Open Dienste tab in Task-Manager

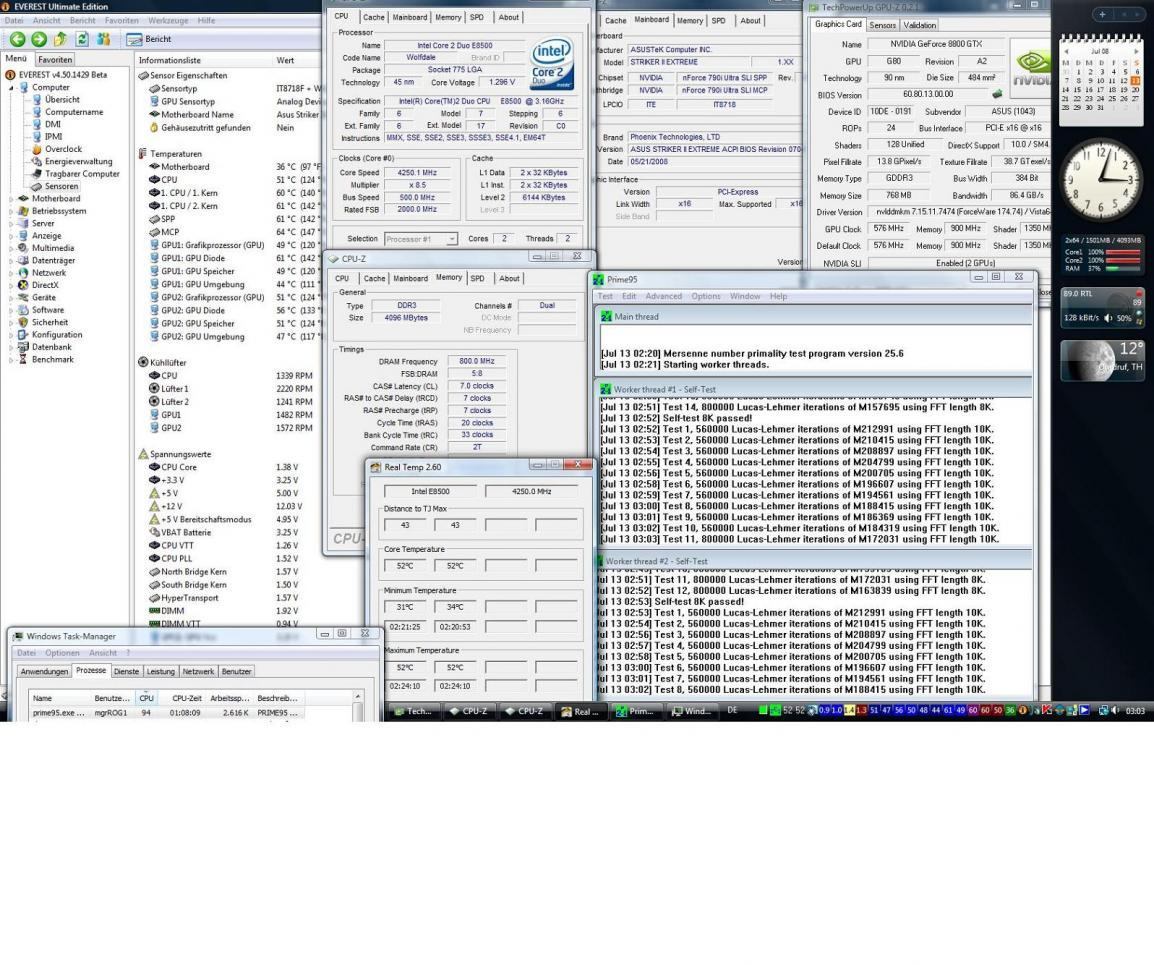(126, 671)
